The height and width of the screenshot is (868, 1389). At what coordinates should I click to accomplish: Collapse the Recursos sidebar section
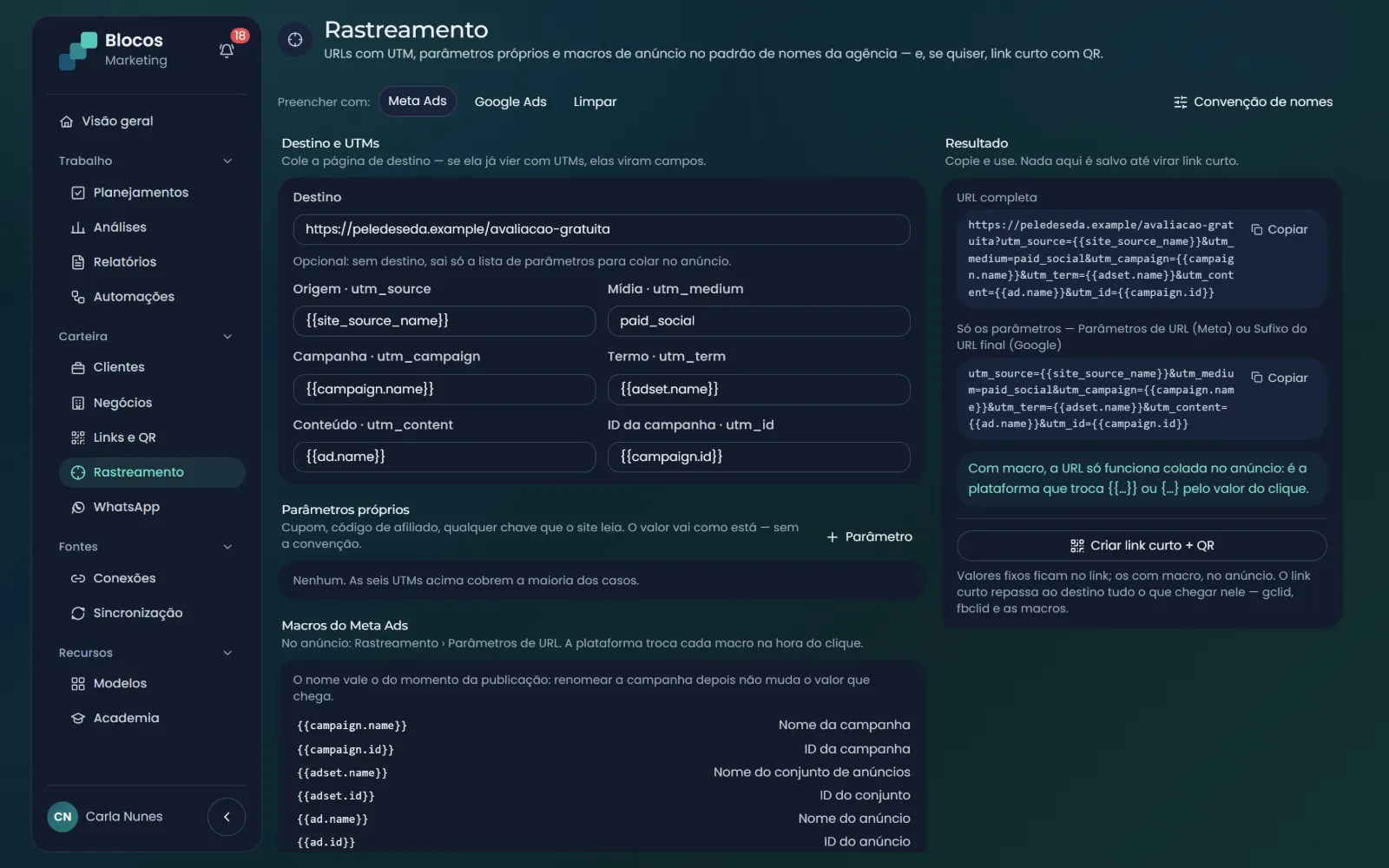[x=227, y=653]
